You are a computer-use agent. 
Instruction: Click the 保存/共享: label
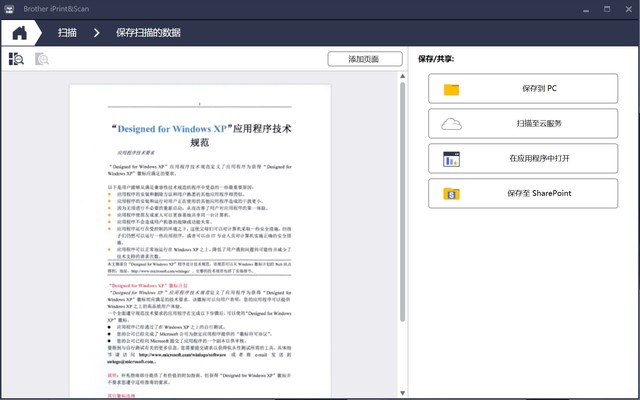(x=436, y=59)
